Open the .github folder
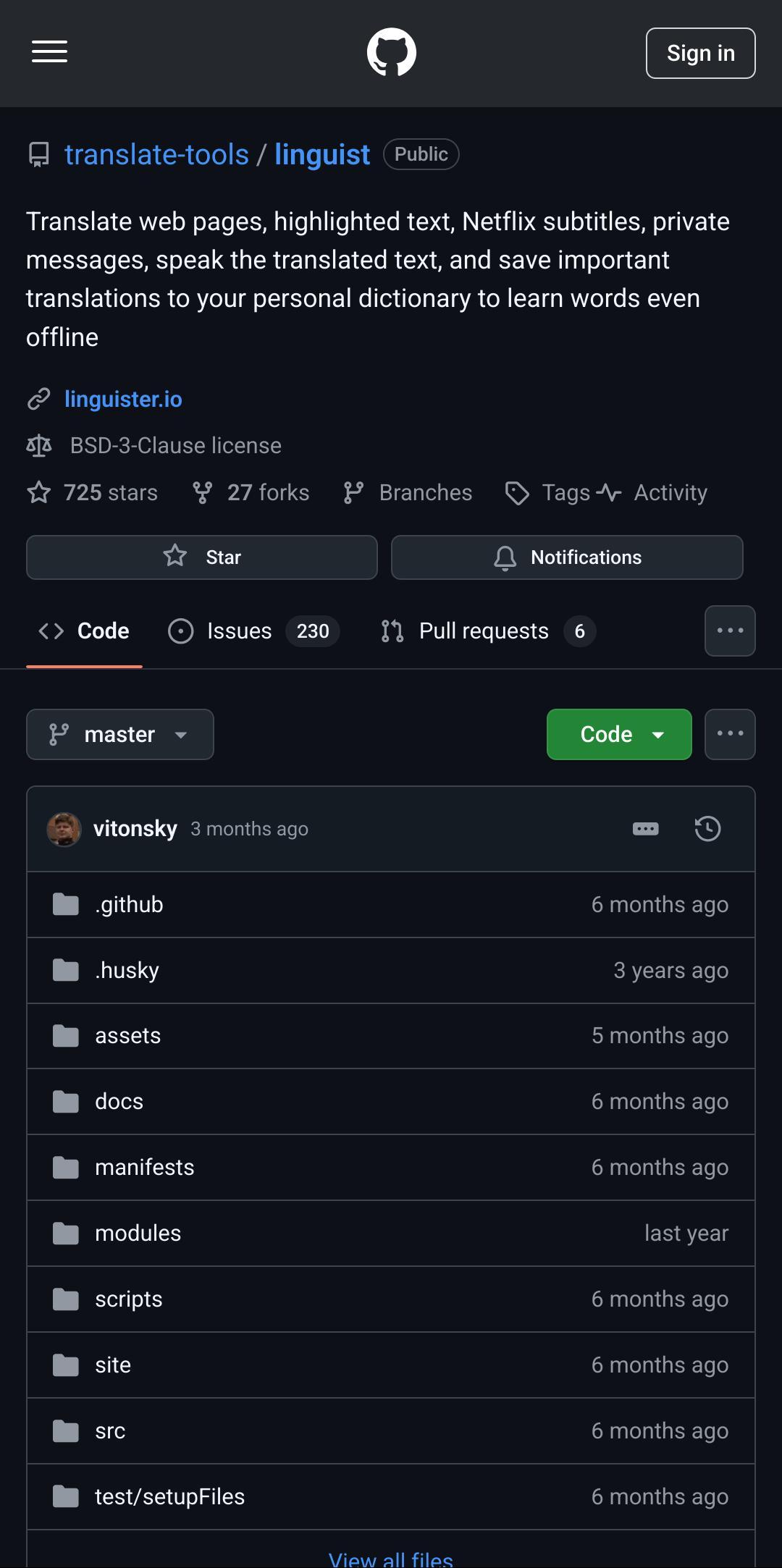This screenshot has height=1568, width=782. pyautogui.click(x=129, y=904)
